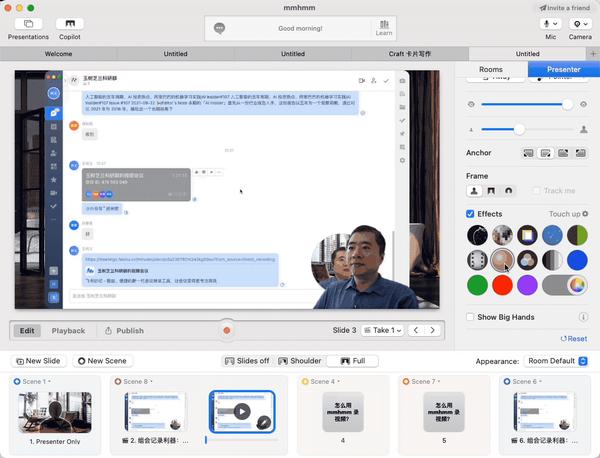Choose the rectangle Frame shape
This screenshot has width=600, height=458.
click(491, 191)
